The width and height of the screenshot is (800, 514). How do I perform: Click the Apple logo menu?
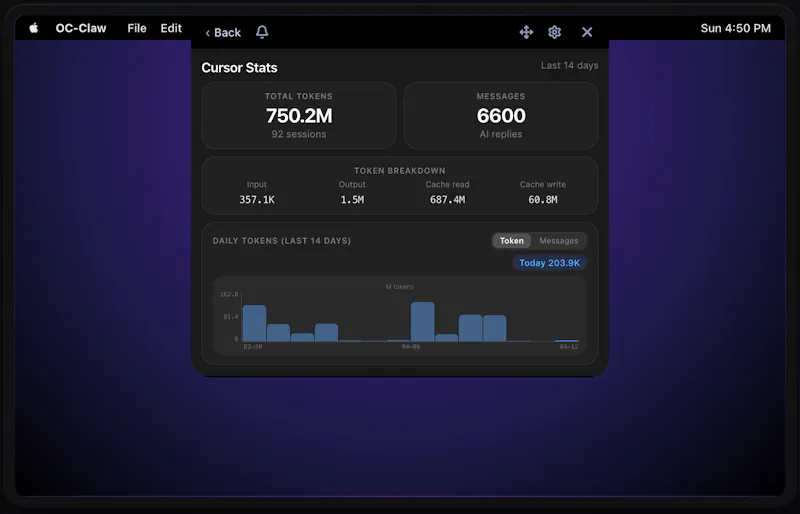tap(34, 28)
